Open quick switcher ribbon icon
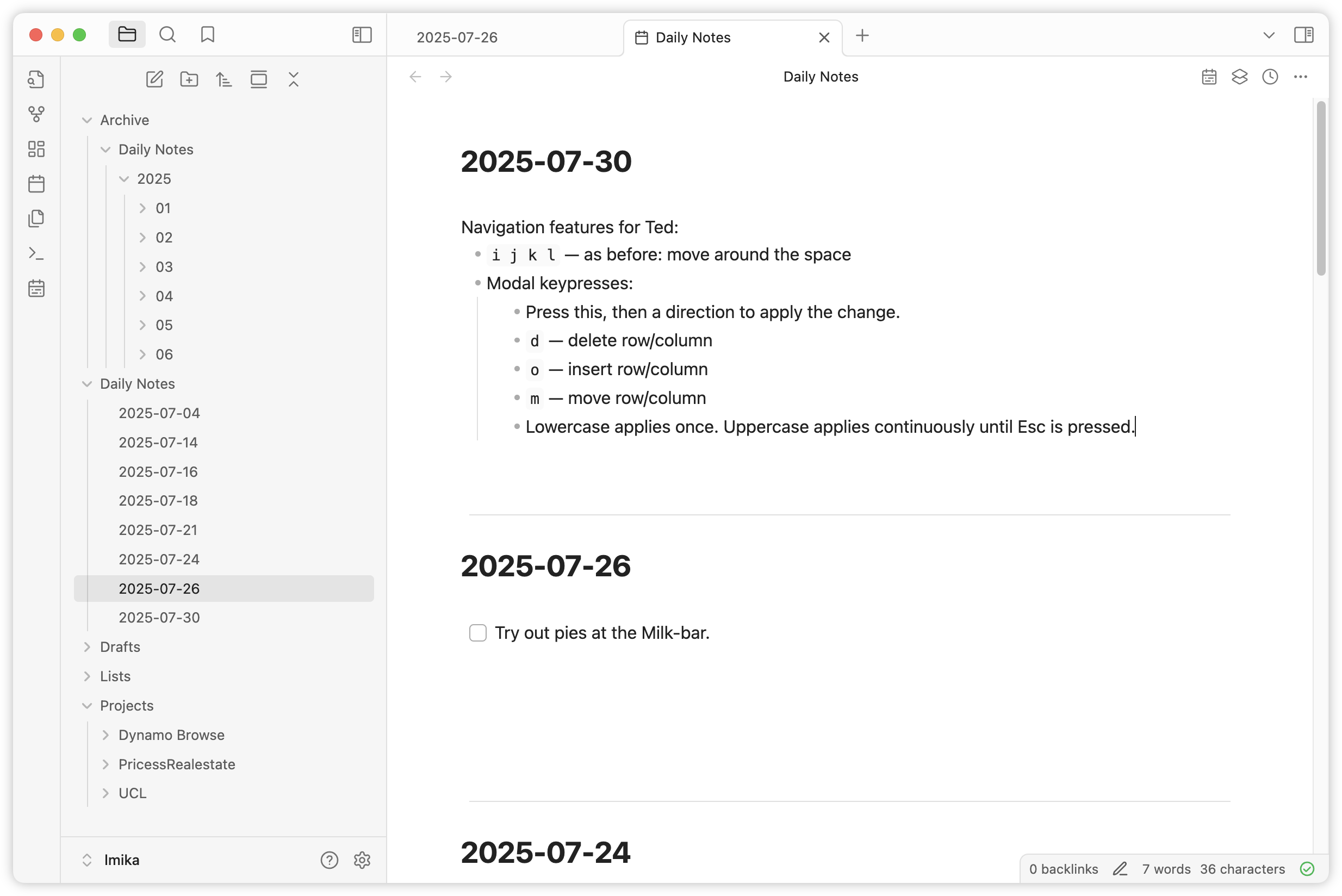The width and height of the screenshot is (1342, 896). pyautogui.click(x=36, y=79)
